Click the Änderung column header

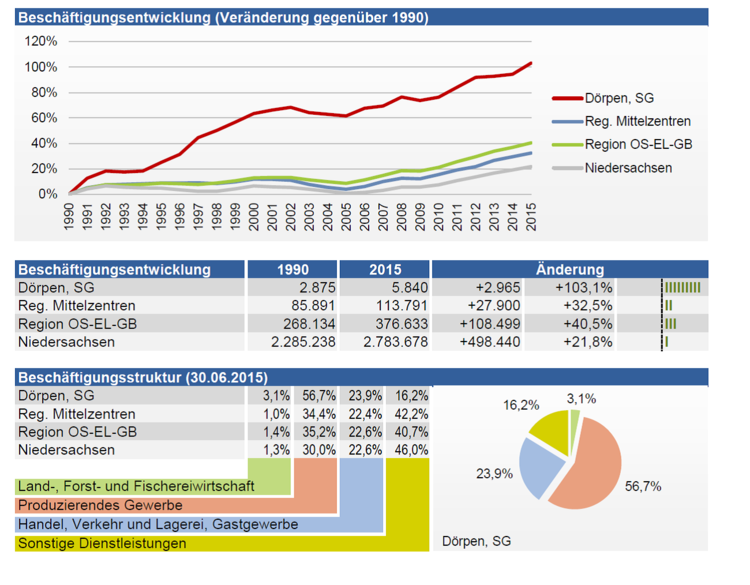(570, 269)
